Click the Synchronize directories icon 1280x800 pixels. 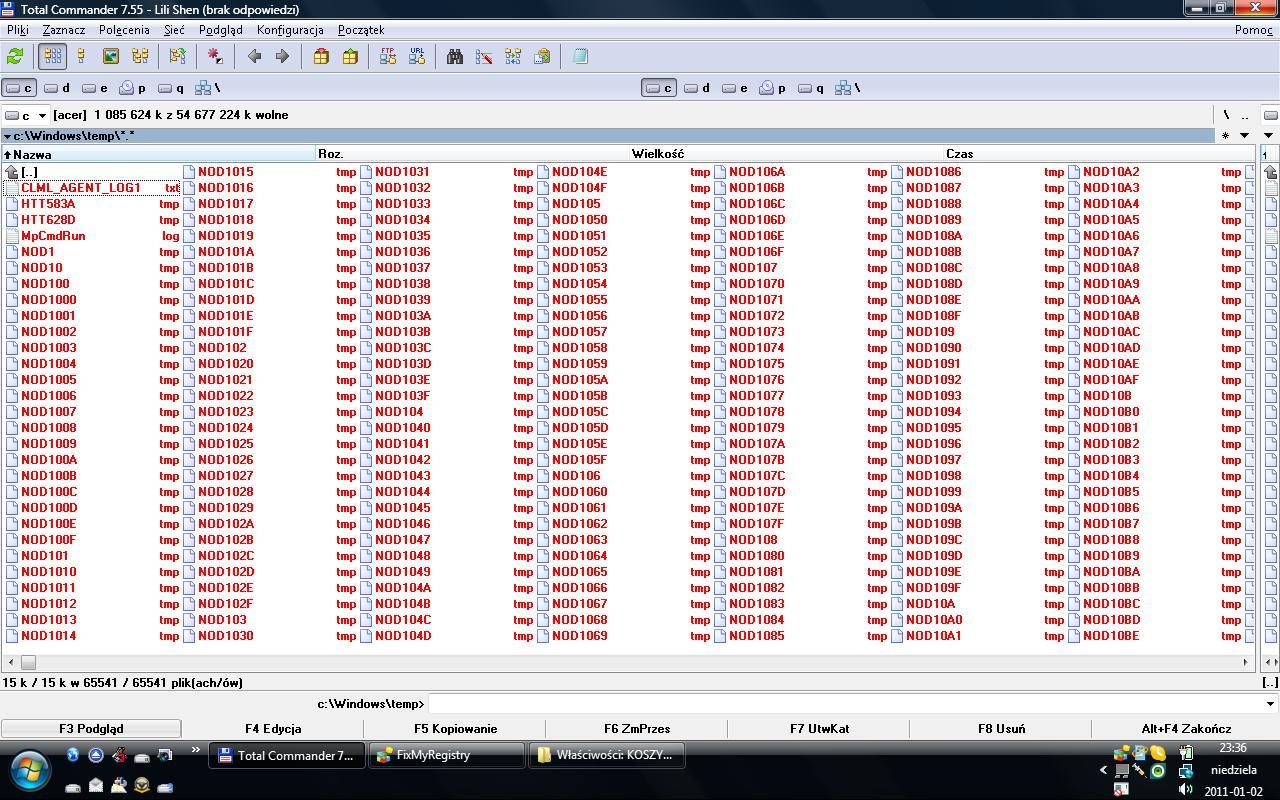click(x=513, y=57)
